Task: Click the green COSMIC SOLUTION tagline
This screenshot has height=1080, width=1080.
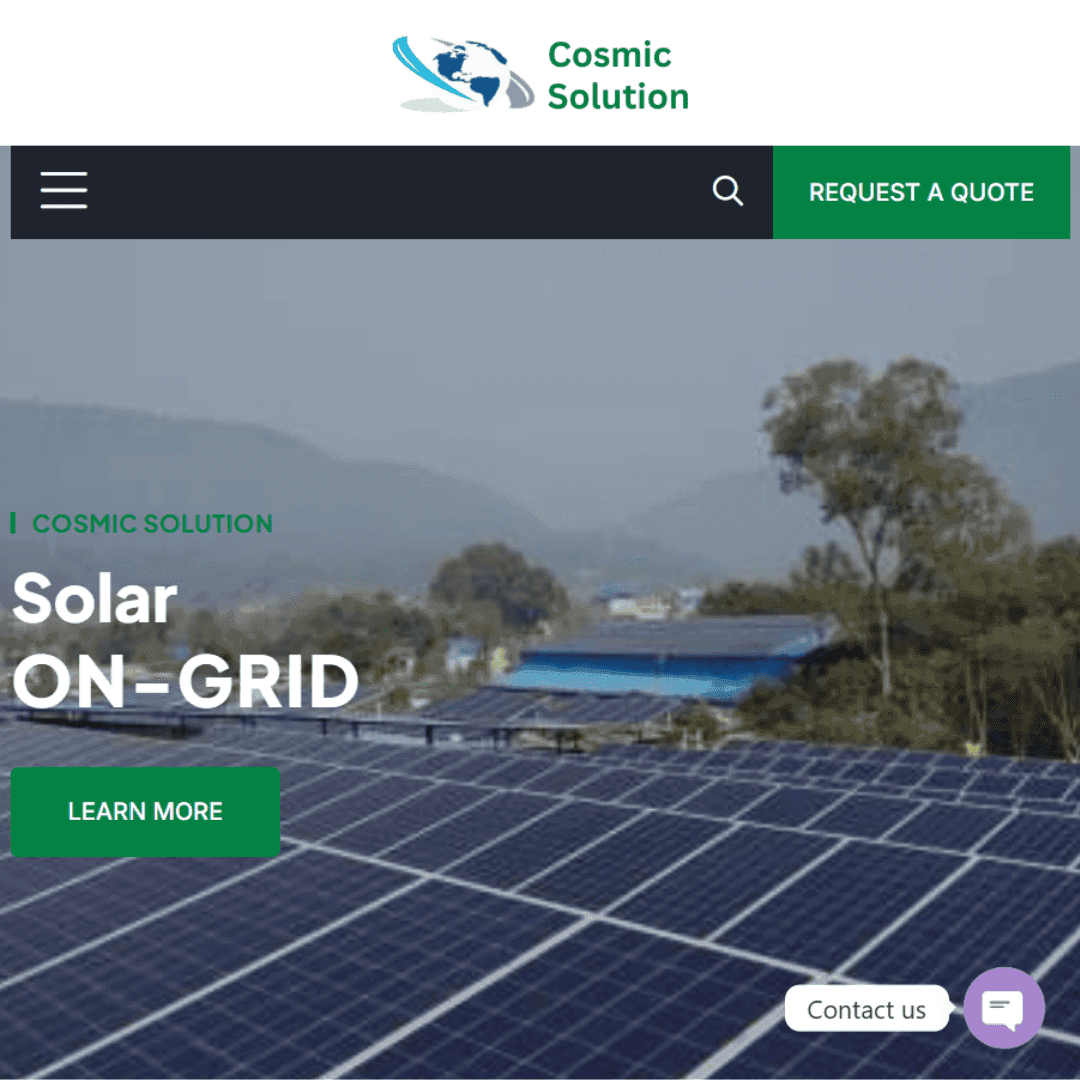Action: tap(152, 523)
